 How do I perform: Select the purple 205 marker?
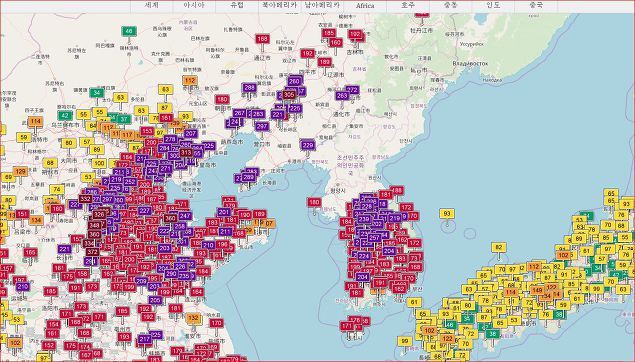pyautogui.click(x=155, y=300)
